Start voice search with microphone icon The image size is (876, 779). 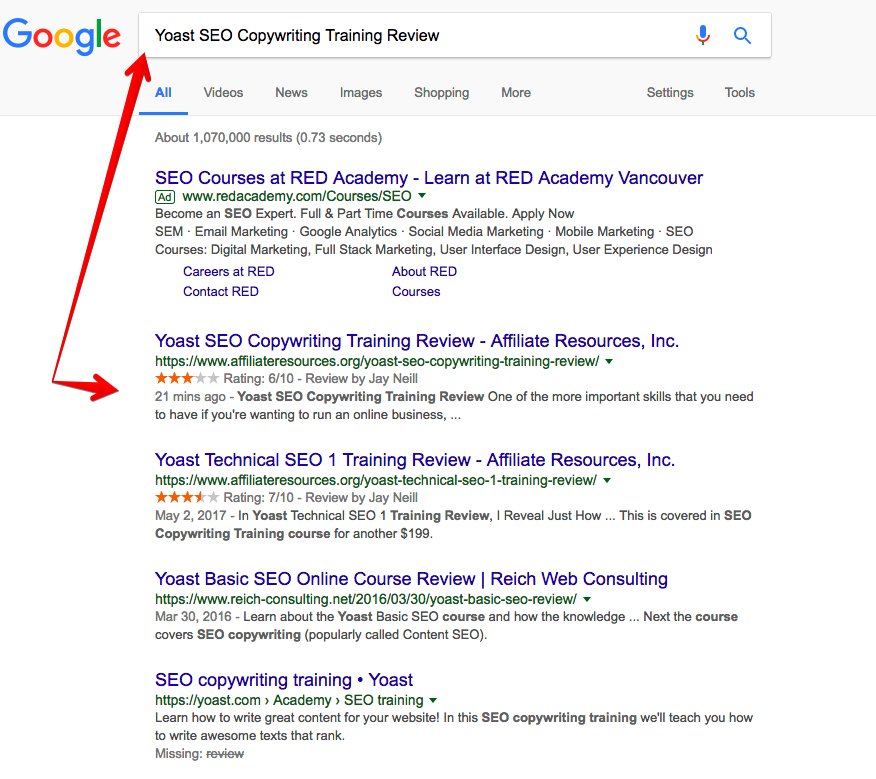point(703,35)
